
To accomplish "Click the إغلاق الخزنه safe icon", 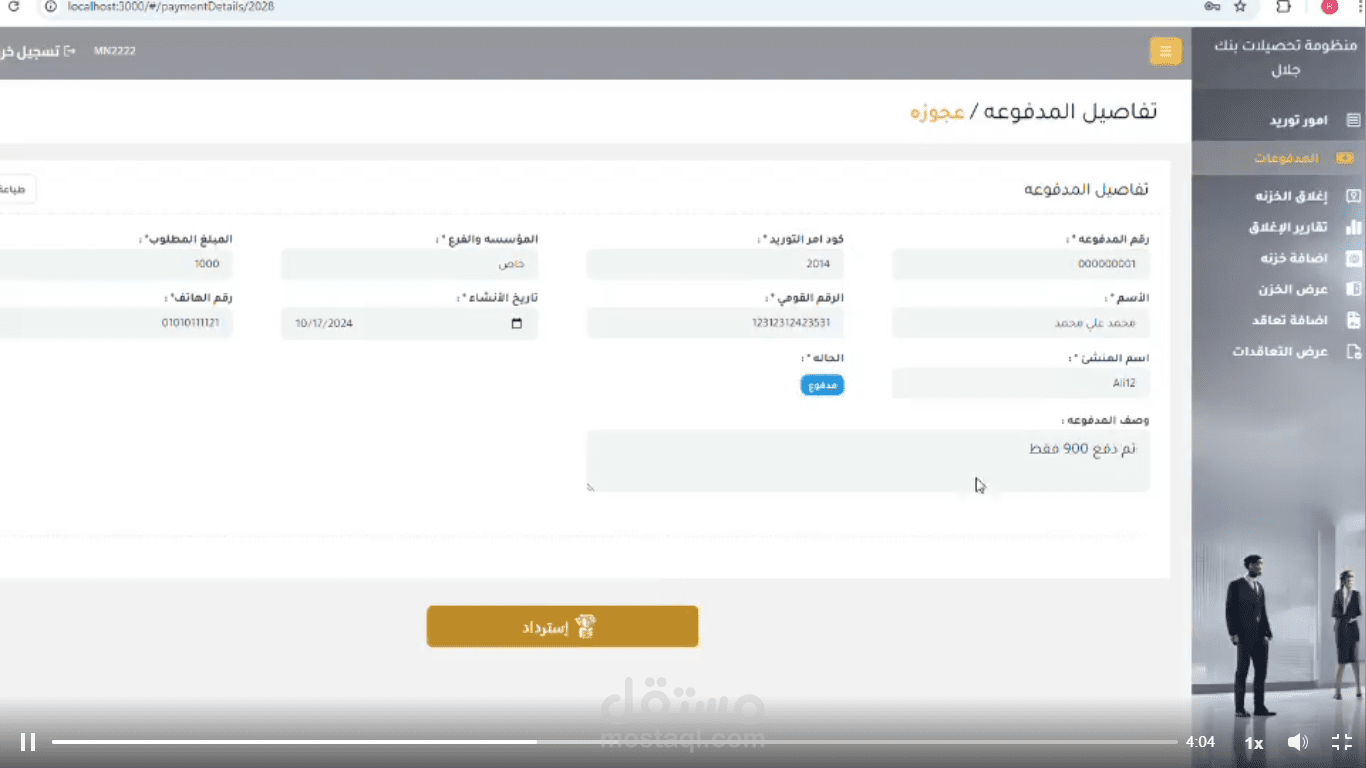I will coord(1353,196).
